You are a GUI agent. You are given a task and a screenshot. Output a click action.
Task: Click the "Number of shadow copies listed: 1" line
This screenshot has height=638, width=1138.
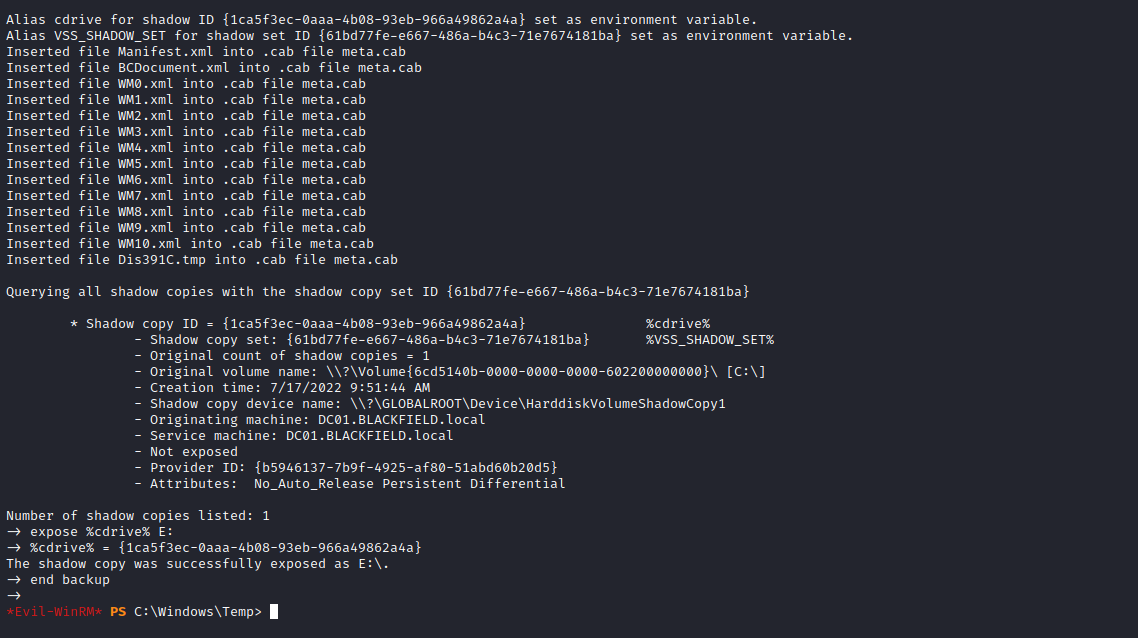point(137,516)
